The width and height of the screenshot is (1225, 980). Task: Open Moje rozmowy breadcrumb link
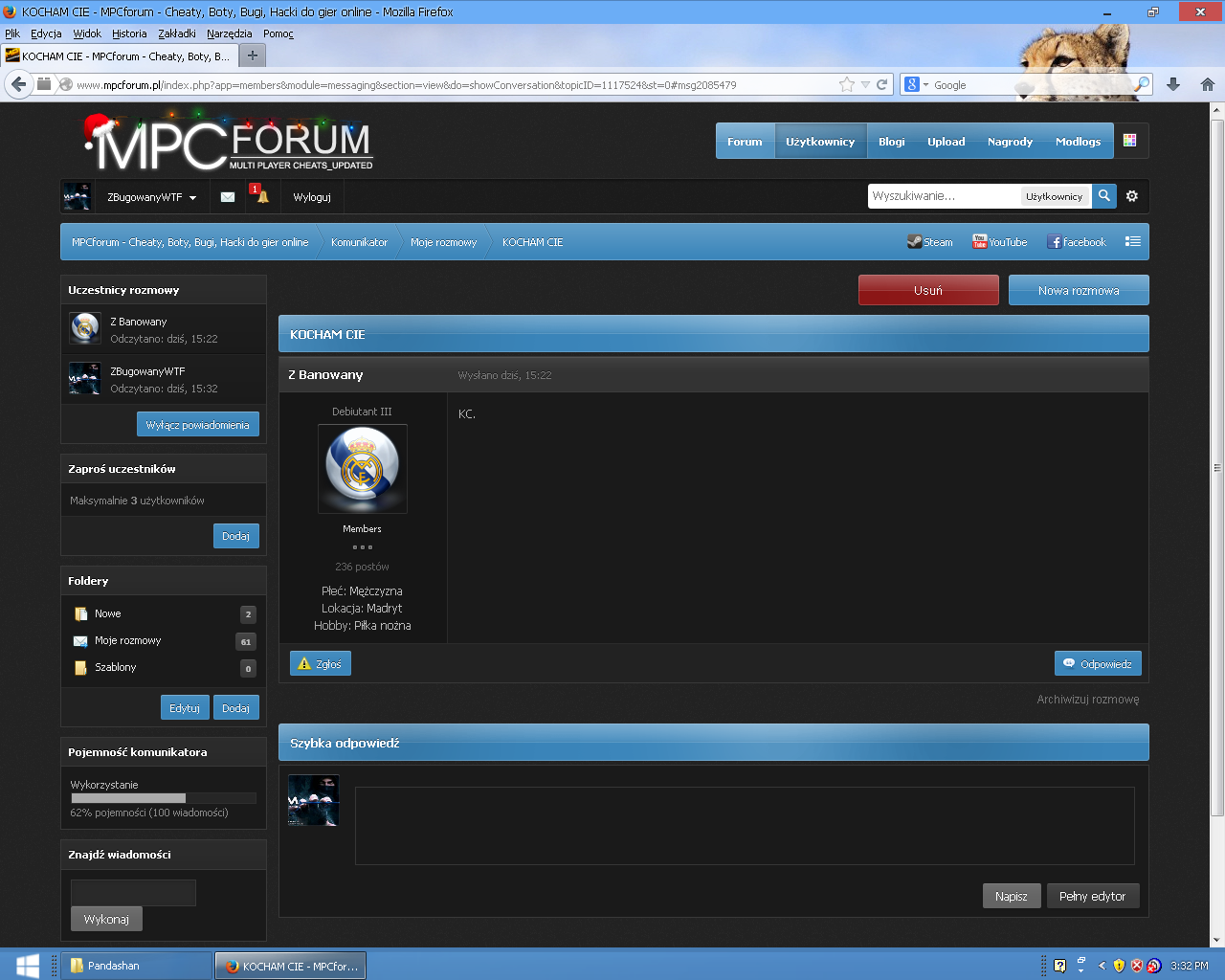443,242
